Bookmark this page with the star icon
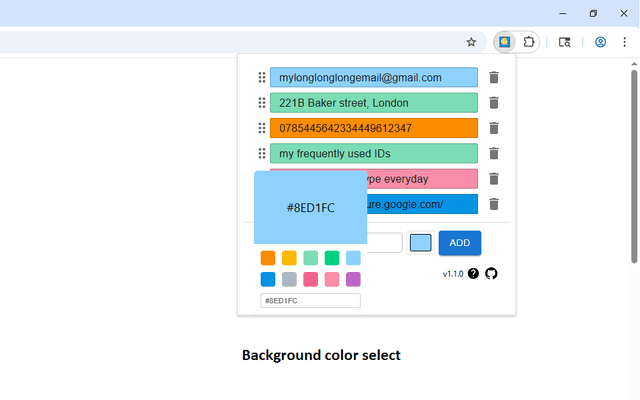 click(x=471, y=43)
